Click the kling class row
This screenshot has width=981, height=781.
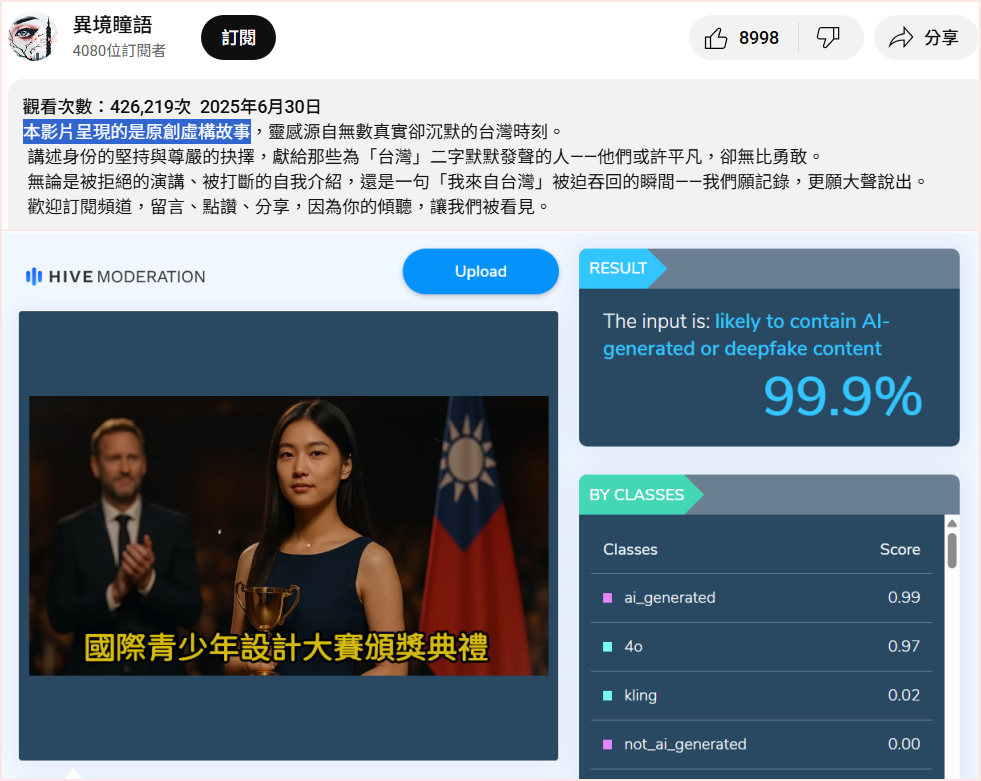(760, 695)
